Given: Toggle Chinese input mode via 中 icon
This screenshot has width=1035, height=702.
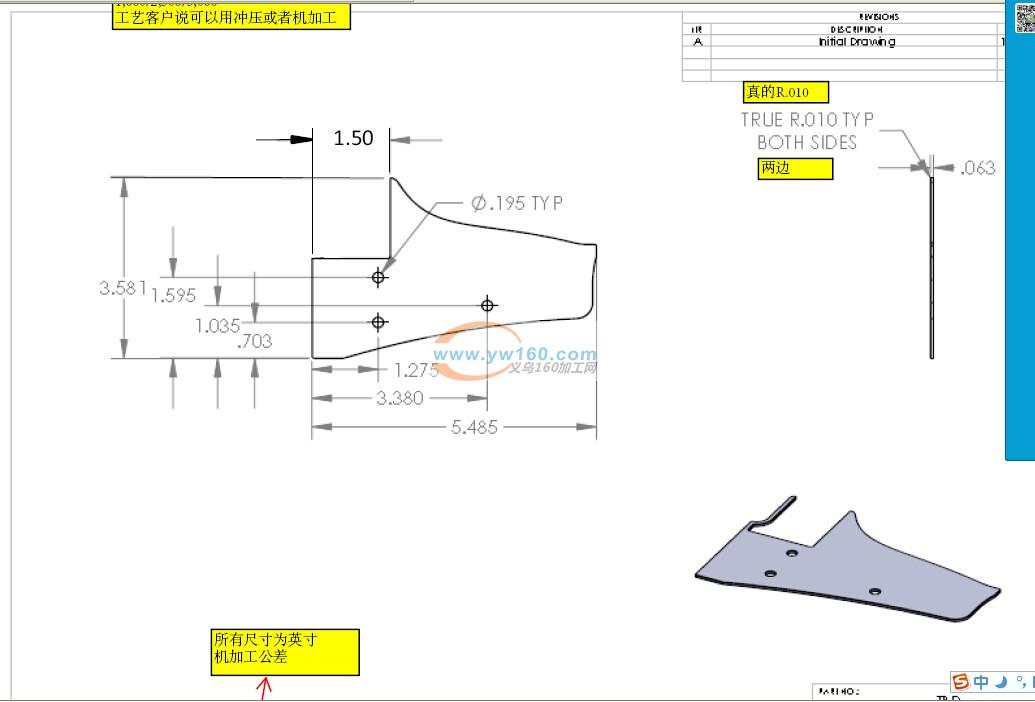Looking at the screenshot, I should 981,682.
